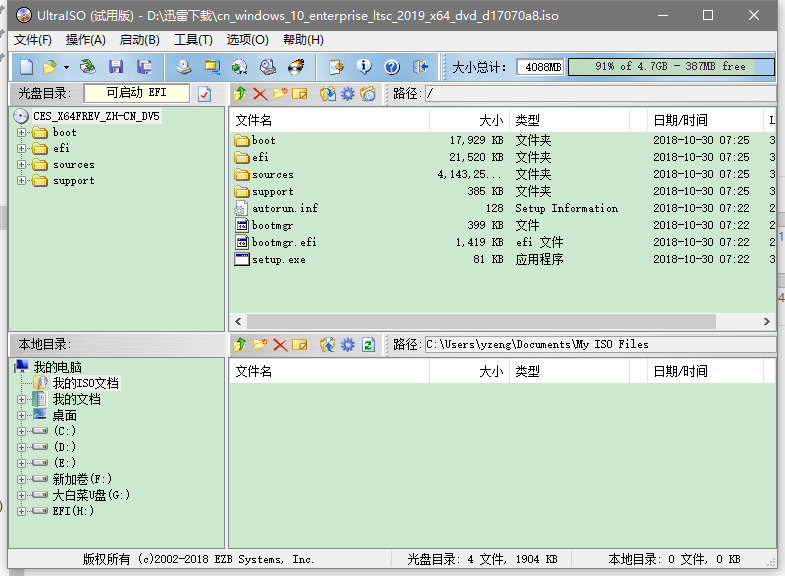Screen dimensions: 785x576
Task: Click the Convert image format icon
Action: coord(212,67)
